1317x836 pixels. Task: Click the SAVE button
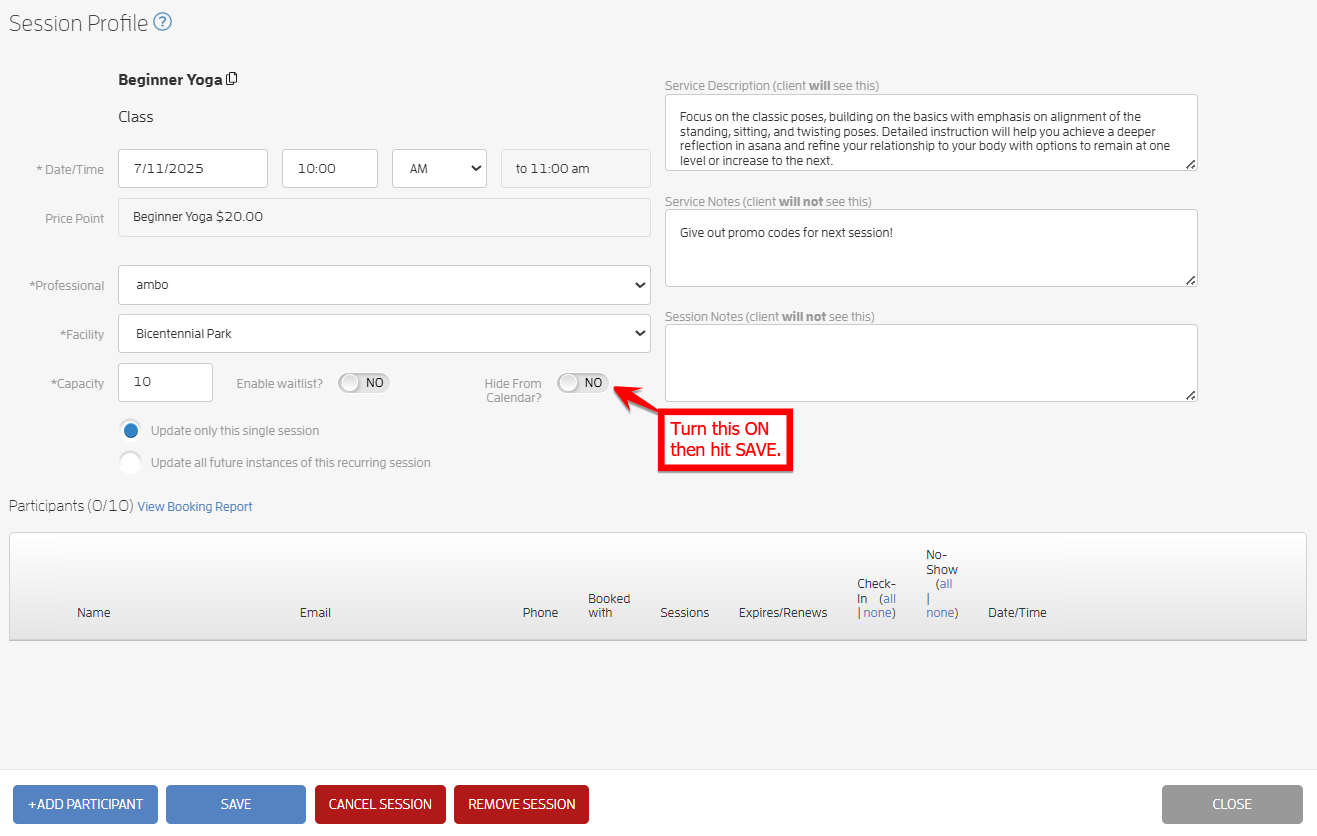pos(236,804)
